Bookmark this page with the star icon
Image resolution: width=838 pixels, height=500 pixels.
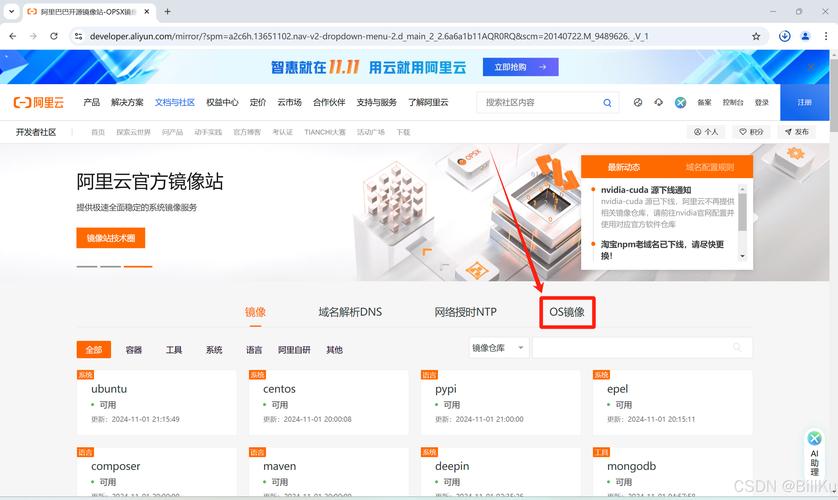(x=756, y=36)
